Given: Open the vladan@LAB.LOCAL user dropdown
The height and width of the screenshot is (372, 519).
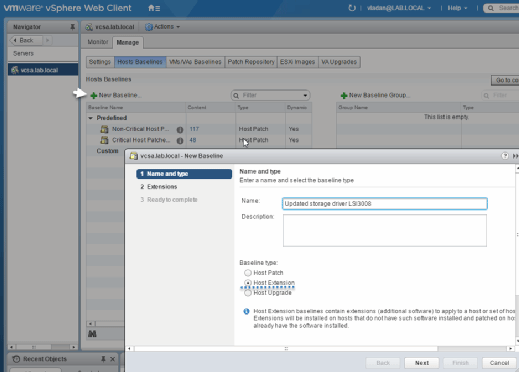Looking at the screenshot, I should coord(399,8).
